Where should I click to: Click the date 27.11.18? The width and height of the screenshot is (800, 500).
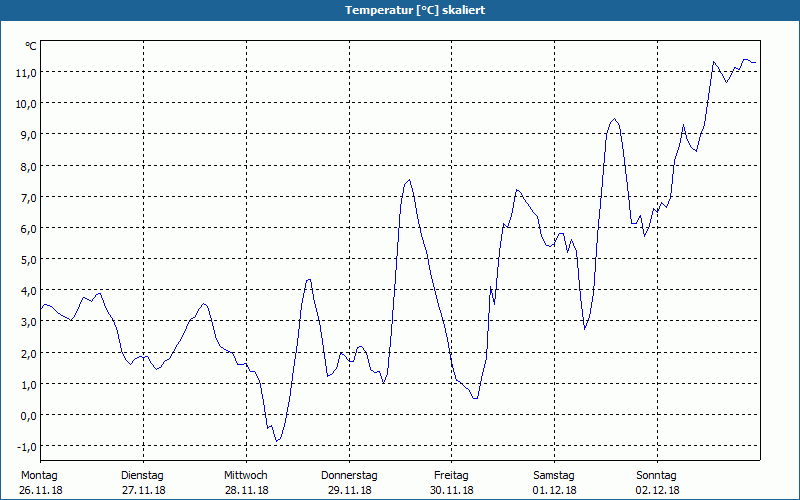coord(144,490)
